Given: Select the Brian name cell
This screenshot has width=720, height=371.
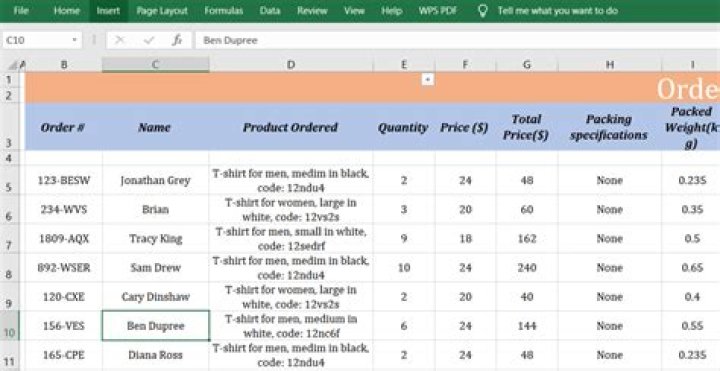Looking at the screenshot, I should click(x=155, y=209).
